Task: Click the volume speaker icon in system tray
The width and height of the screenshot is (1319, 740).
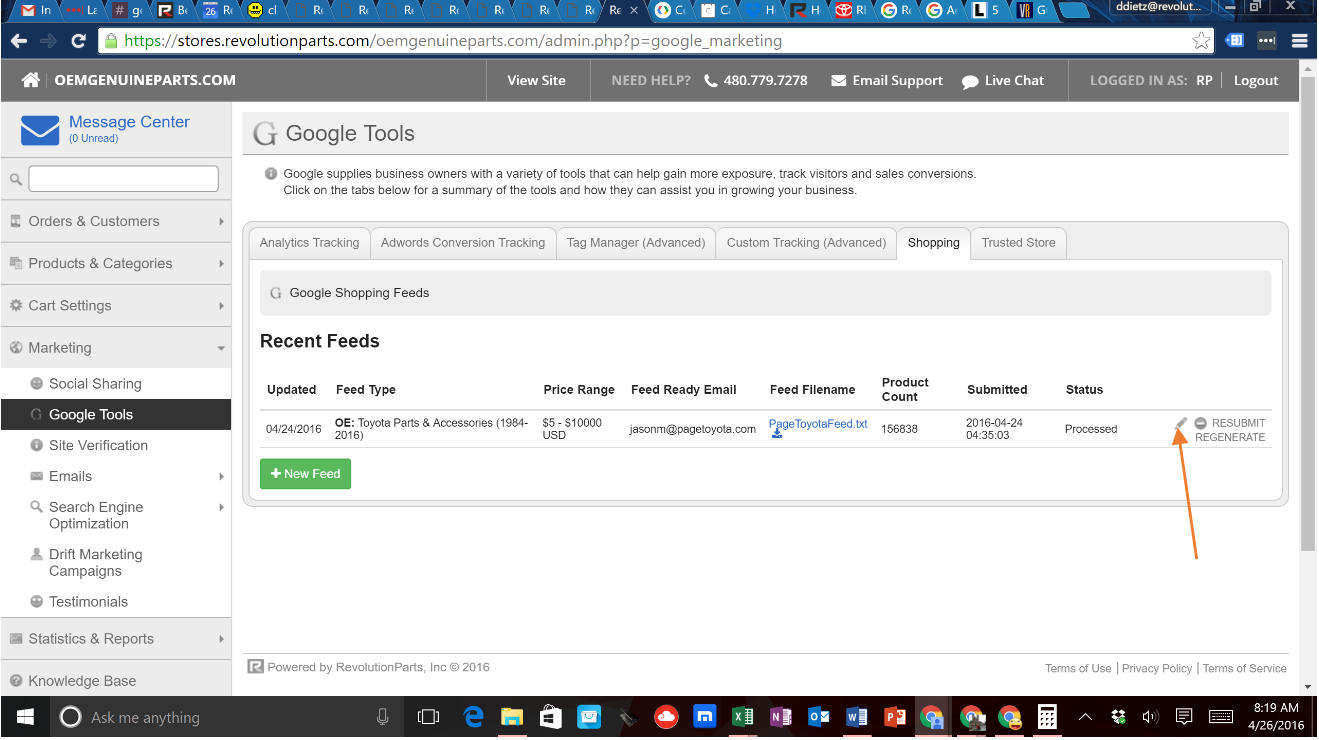Action: (x=1149, y=717)
